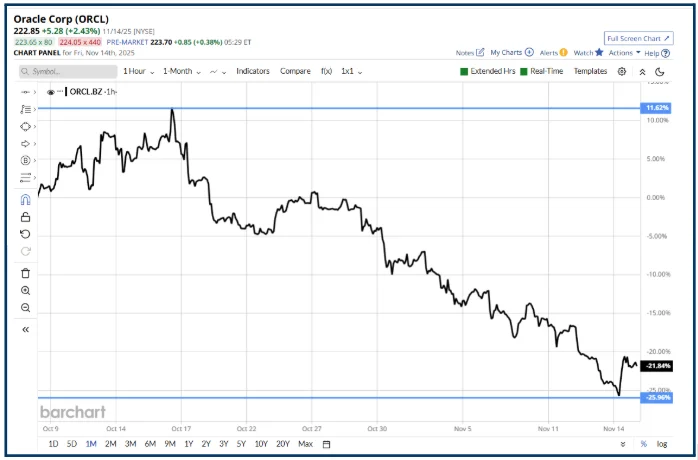The image size is (698, 460).
Task: Zoom out of the chart
Action: 25,307
